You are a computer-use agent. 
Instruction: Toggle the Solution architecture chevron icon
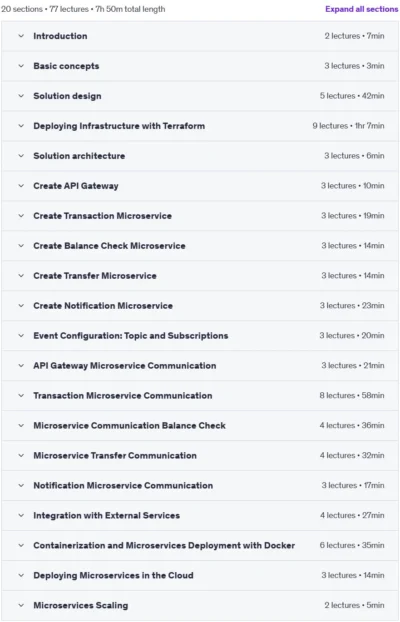click(21, 156)
